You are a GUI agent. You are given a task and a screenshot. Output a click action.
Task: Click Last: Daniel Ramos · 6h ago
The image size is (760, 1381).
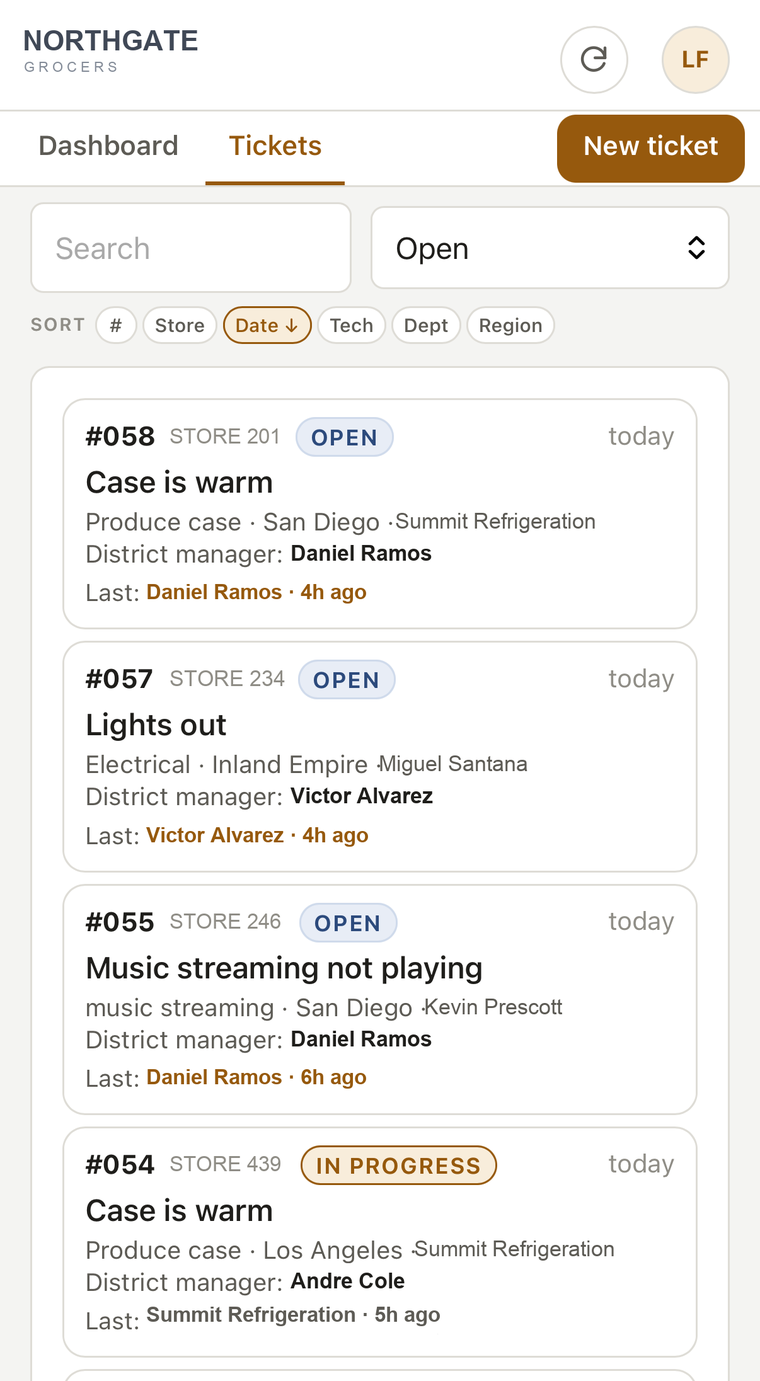(x=226, y=1077)
